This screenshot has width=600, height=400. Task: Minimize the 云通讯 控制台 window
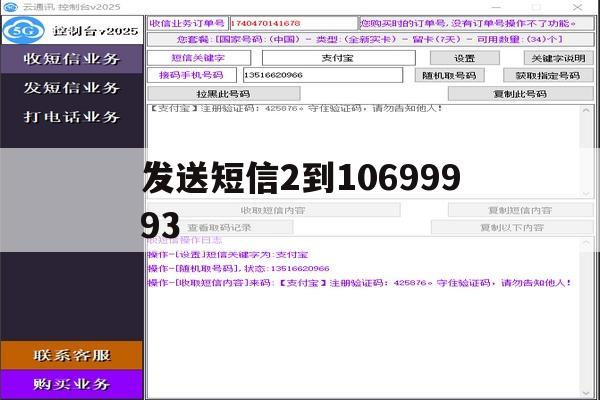point(496,7)
